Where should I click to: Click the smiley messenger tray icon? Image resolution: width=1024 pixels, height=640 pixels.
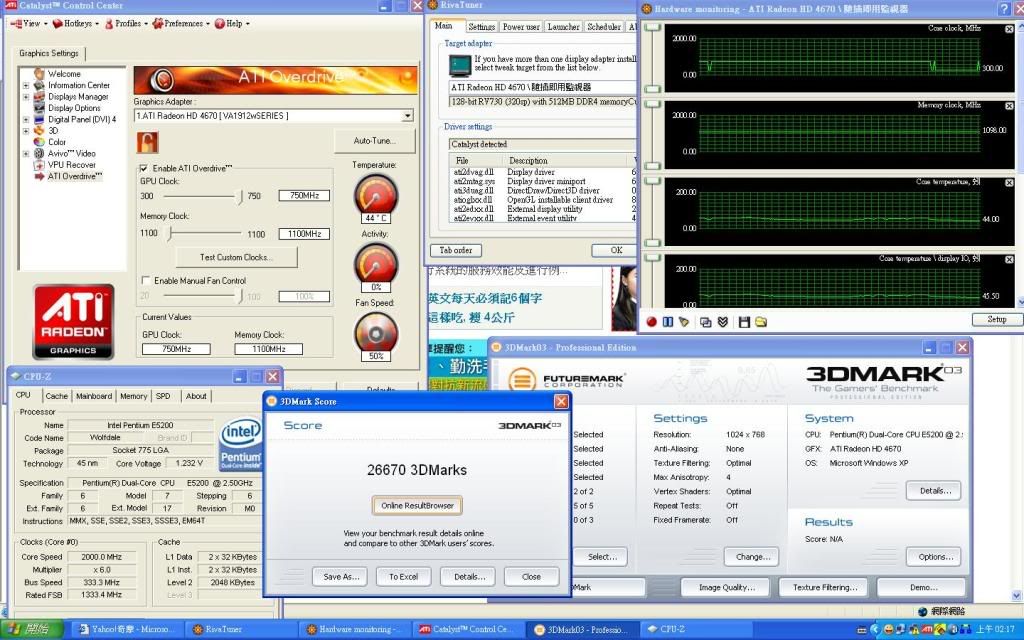(888, 630)
